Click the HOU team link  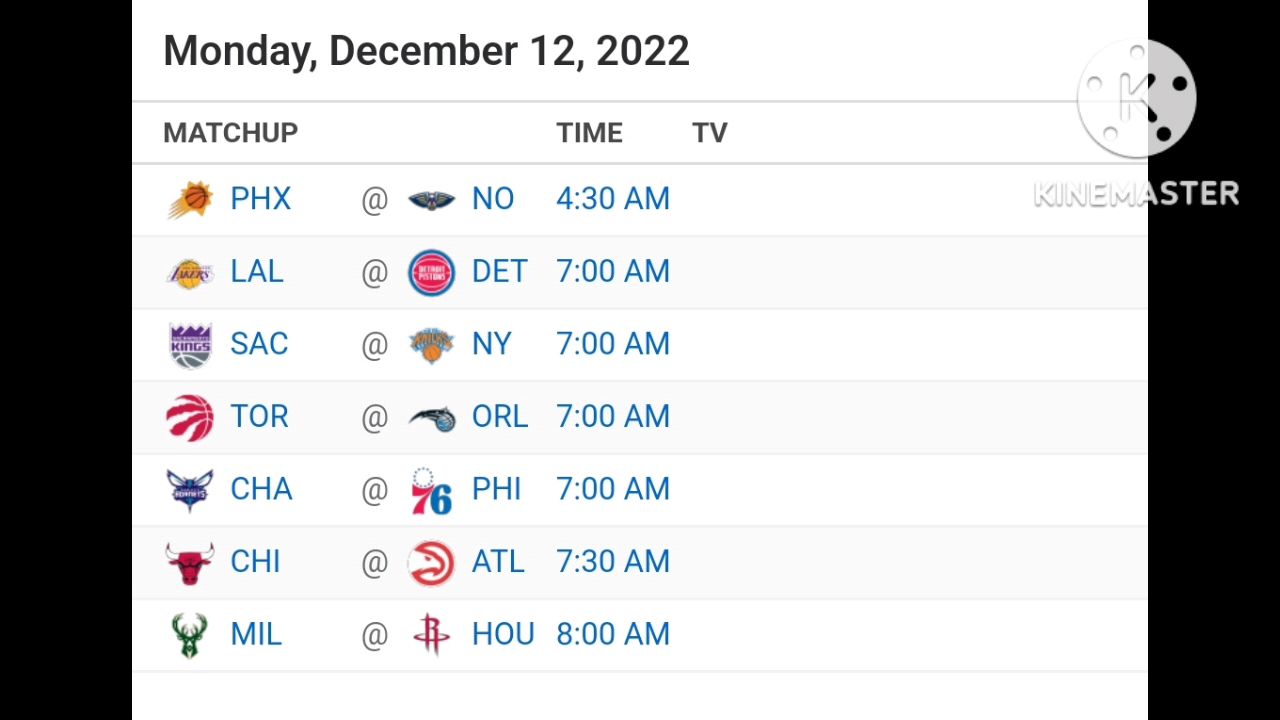tap(503, 634)
